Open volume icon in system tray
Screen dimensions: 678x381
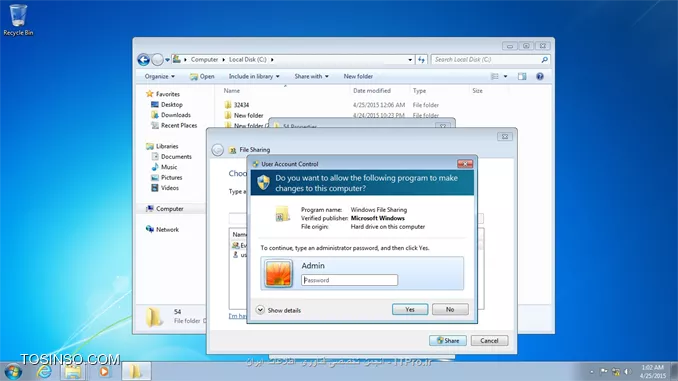[627, 371]
